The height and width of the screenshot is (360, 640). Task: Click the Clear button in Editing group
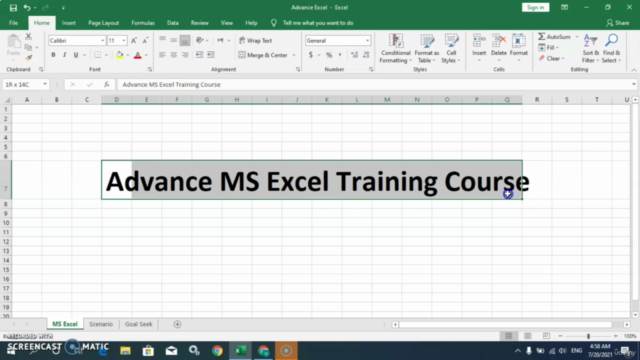tap(551, 58)
